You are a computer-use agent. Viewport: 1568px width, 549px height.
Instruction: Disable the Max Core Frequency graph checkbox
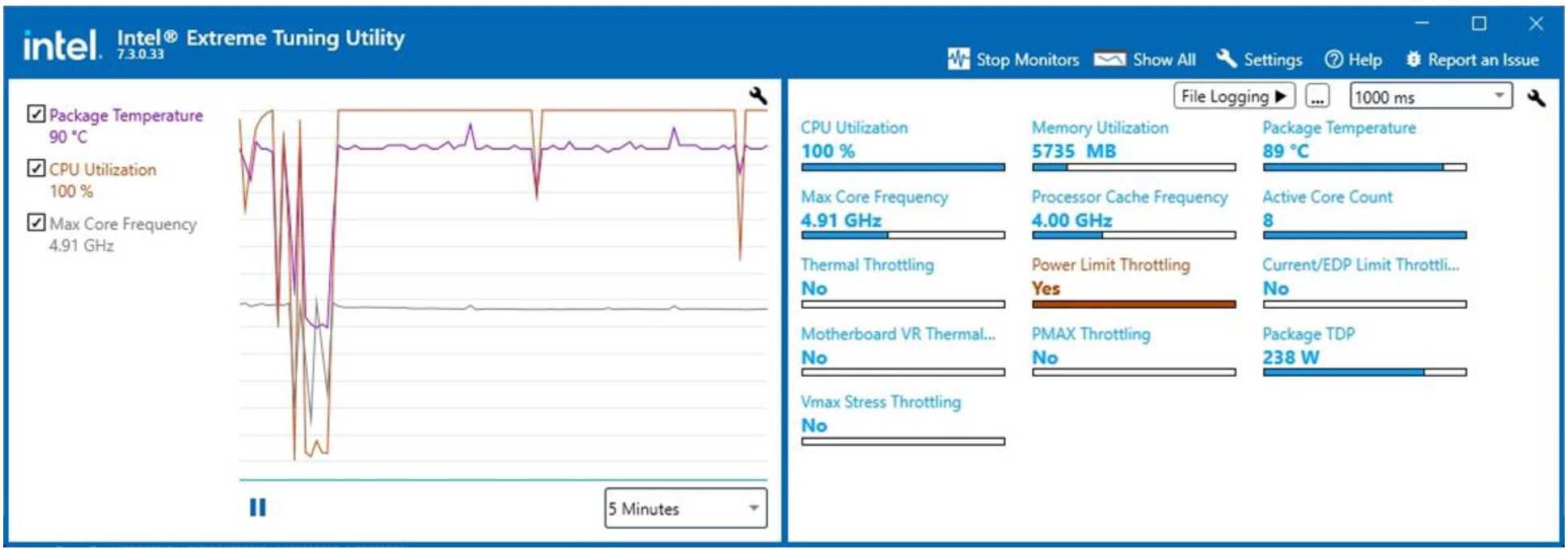point(36,222)
